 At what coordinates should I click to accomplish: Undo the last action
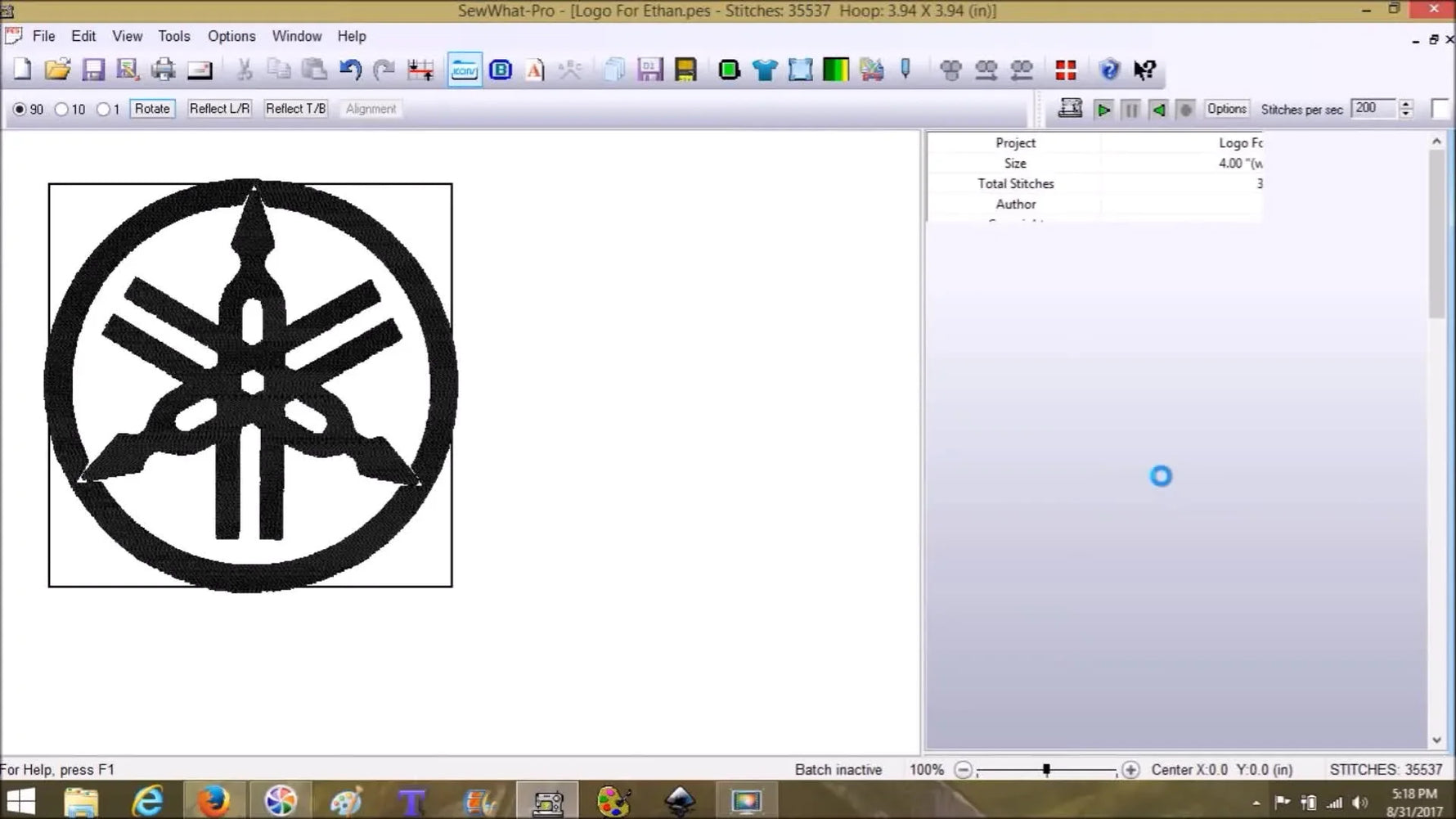pos(350,70)
